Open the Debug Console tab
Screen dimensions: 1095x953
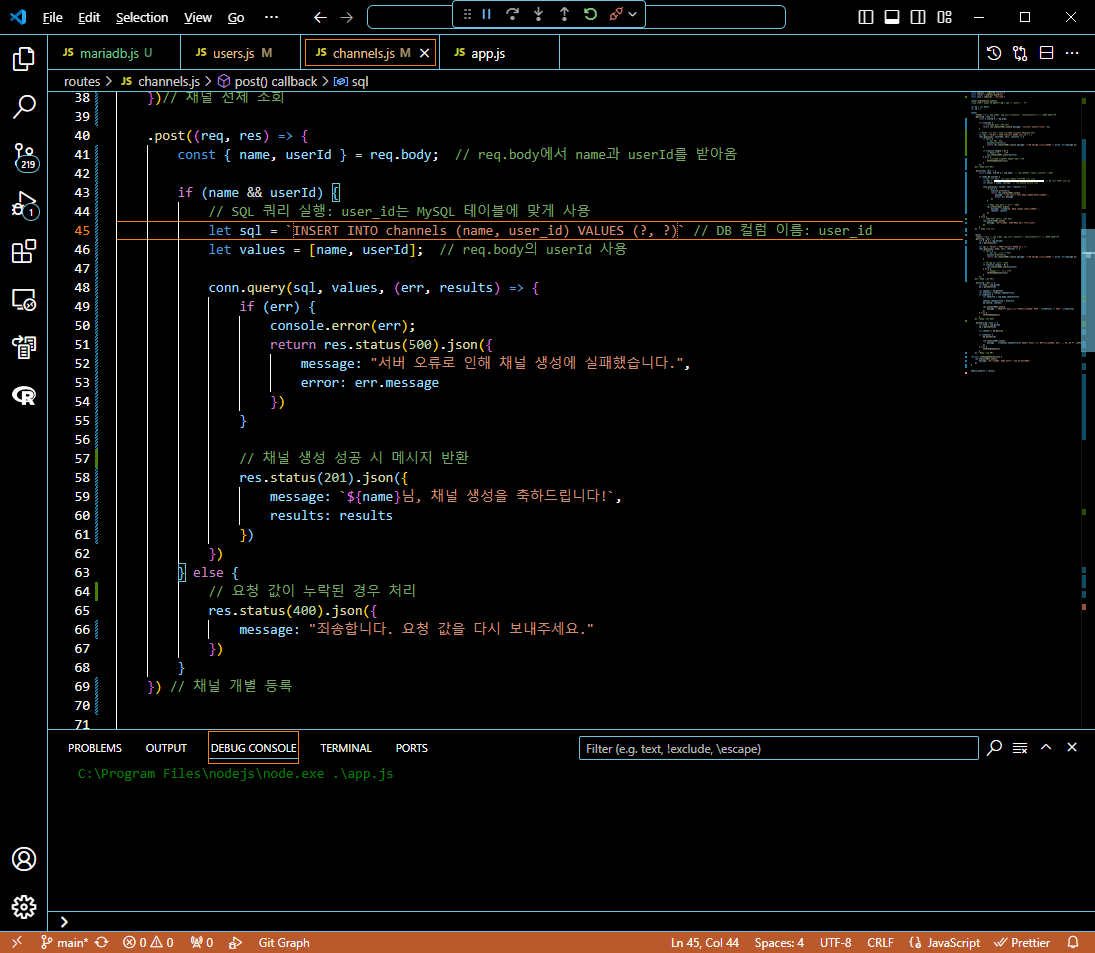pos(253,748)
